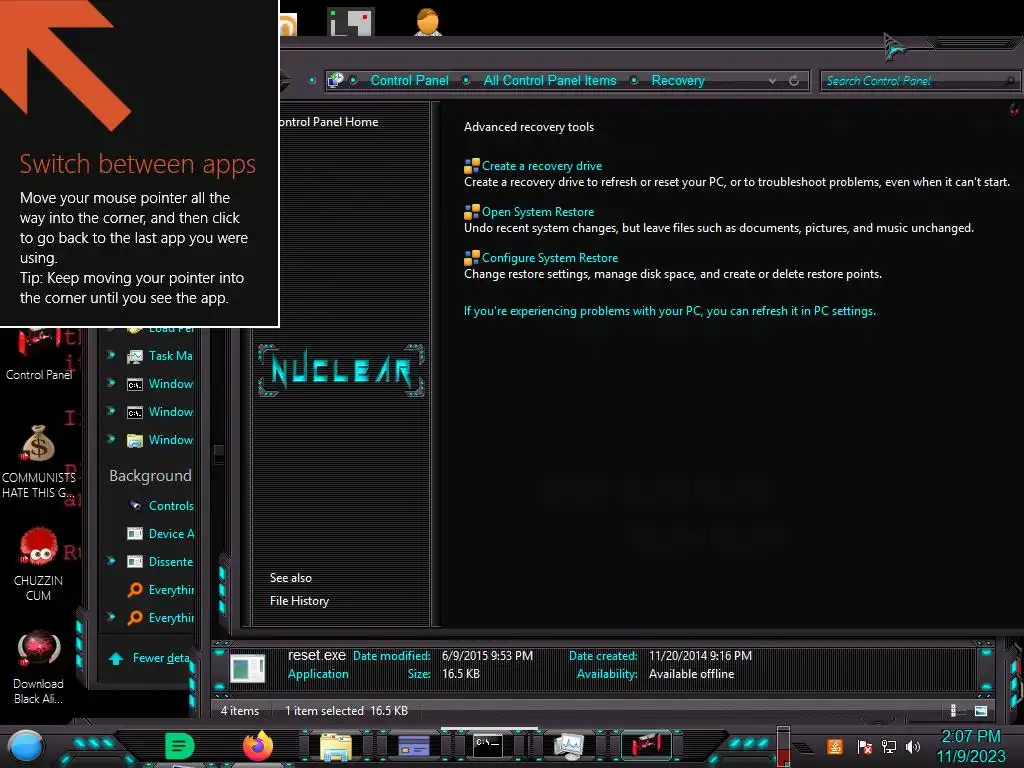The image size is (1024, 768).
Task: Open the Action Center flag tray icon
Action: point(864,746)
